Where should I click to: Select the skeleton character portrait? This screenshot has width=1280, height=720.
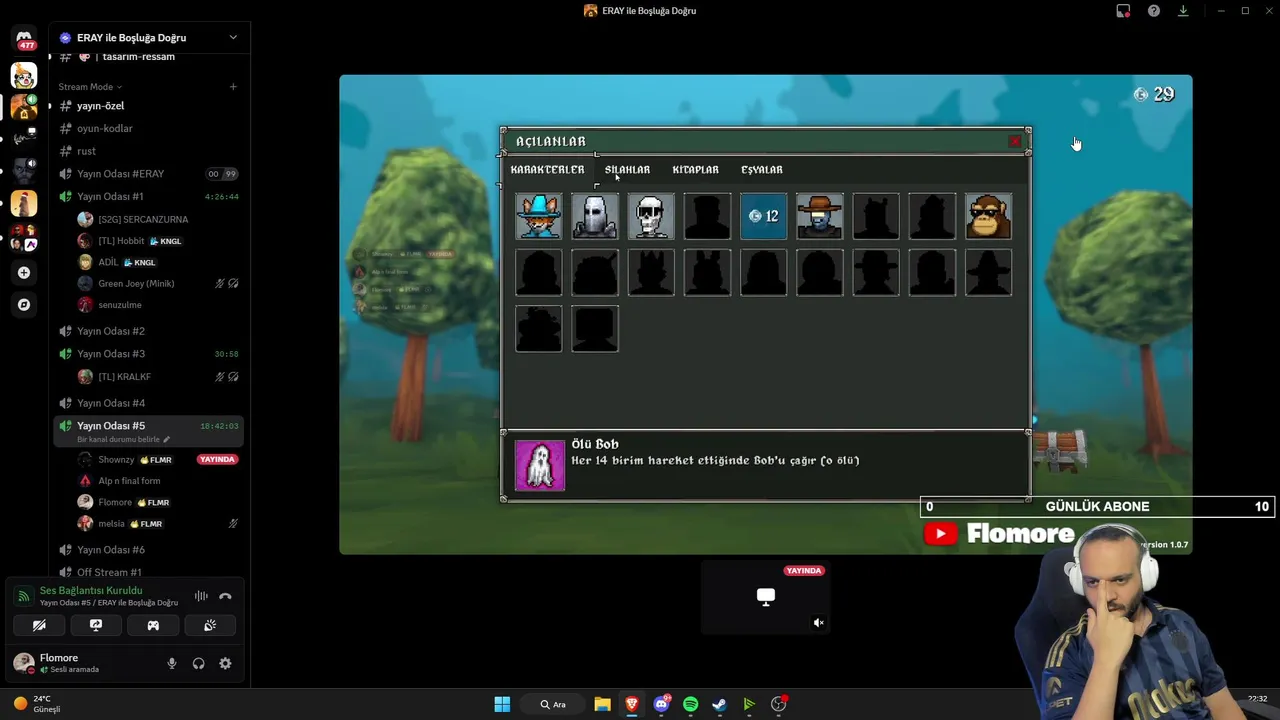click(651, 216)
